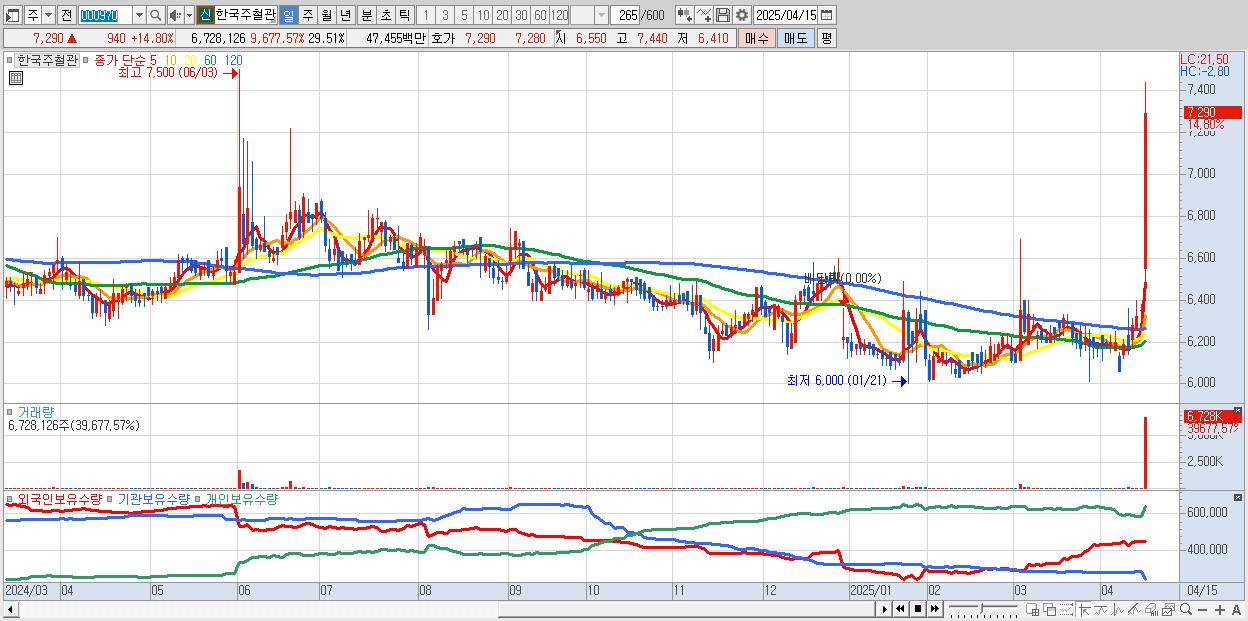
Task: Click the 평 button next to 매도
Action: pos(826,38)
